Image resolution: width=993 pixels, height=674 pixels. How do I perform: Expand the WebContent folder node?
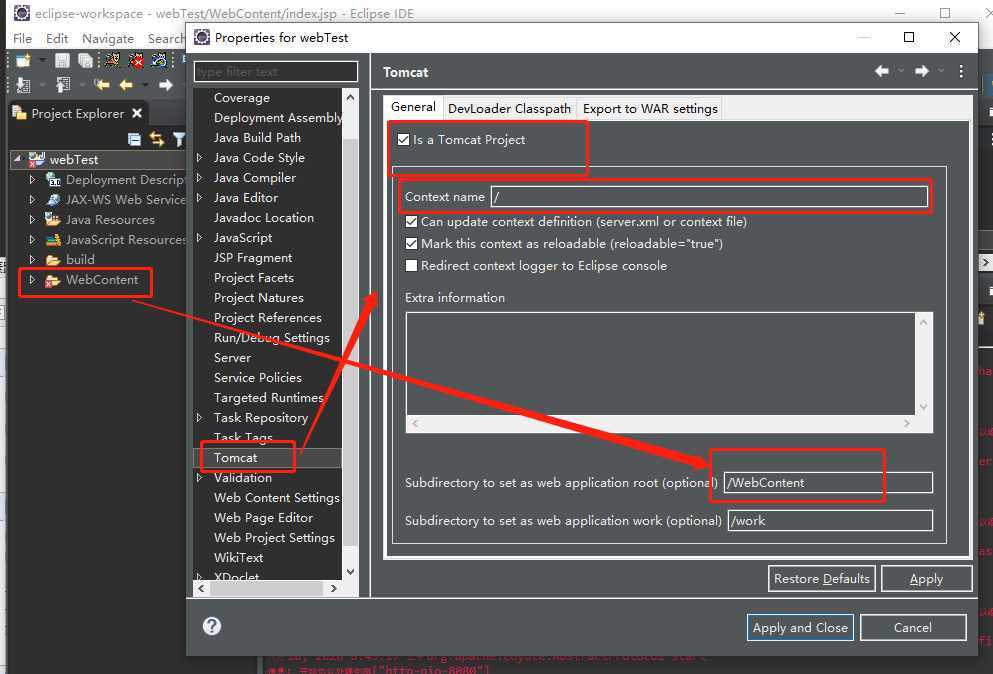point(32,279)
